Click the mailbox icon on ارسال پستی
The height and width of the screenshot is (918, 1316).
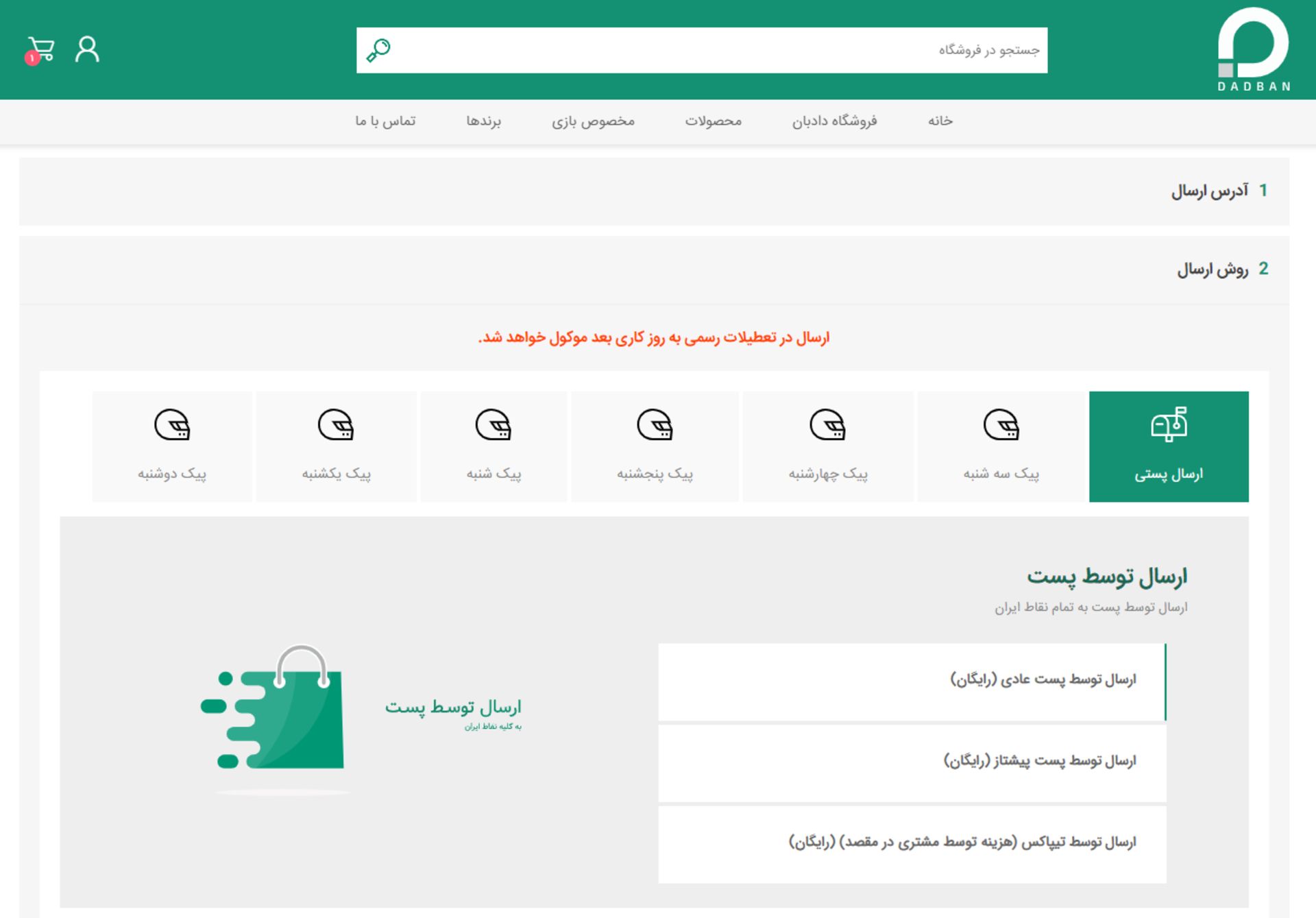pyautogui.click(x=1169, y=425)
